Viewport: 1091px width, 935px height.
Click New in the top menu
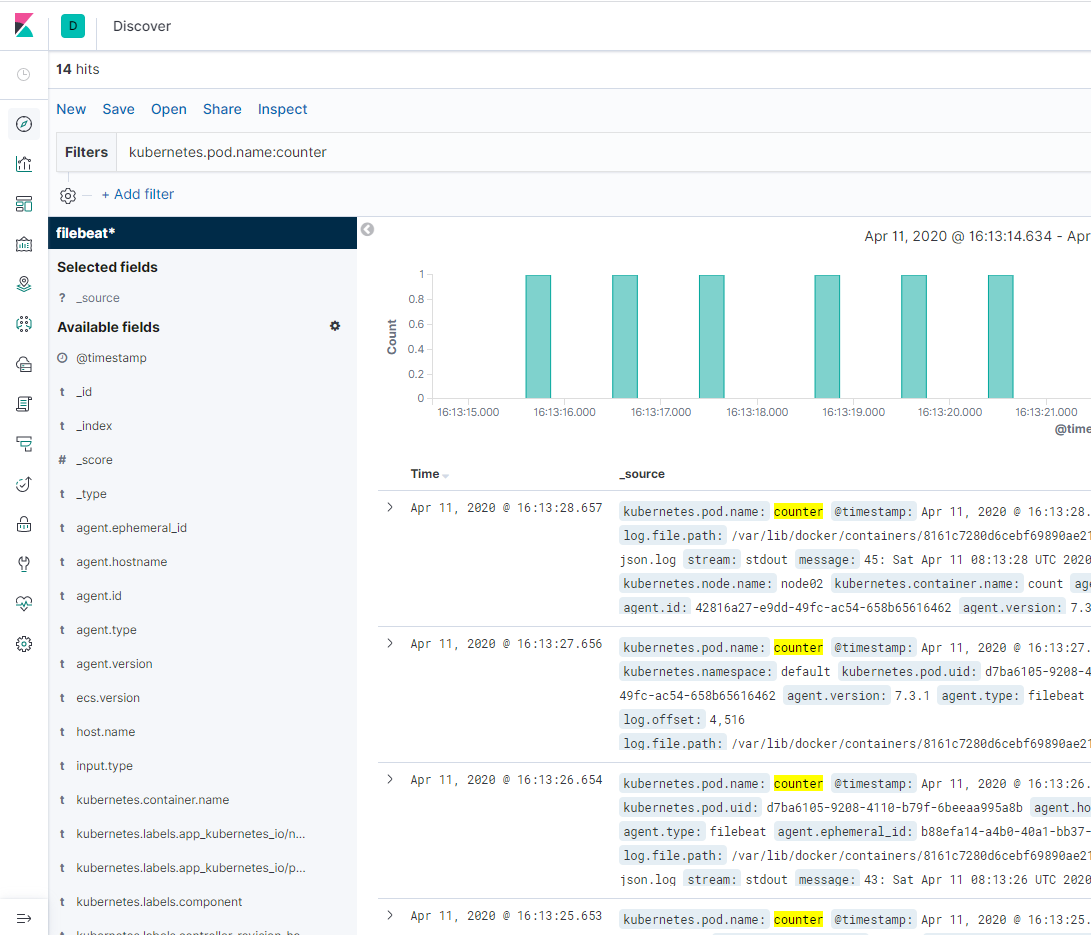(x=71, y=109)
